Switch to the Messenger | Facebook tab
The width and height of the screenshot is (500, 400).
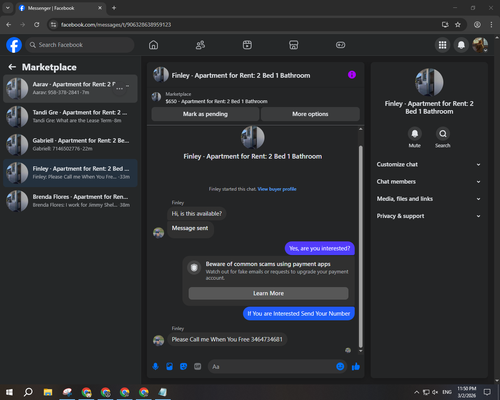click(61, 8)
